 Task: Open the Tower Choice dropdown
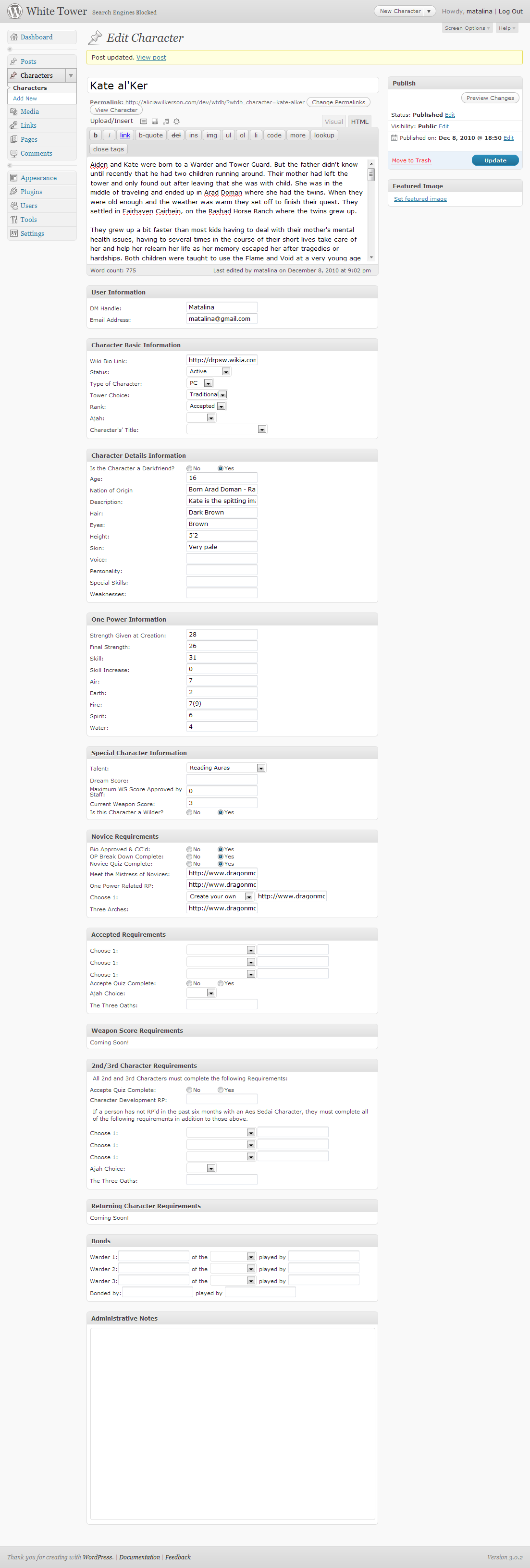coord(207,394)
